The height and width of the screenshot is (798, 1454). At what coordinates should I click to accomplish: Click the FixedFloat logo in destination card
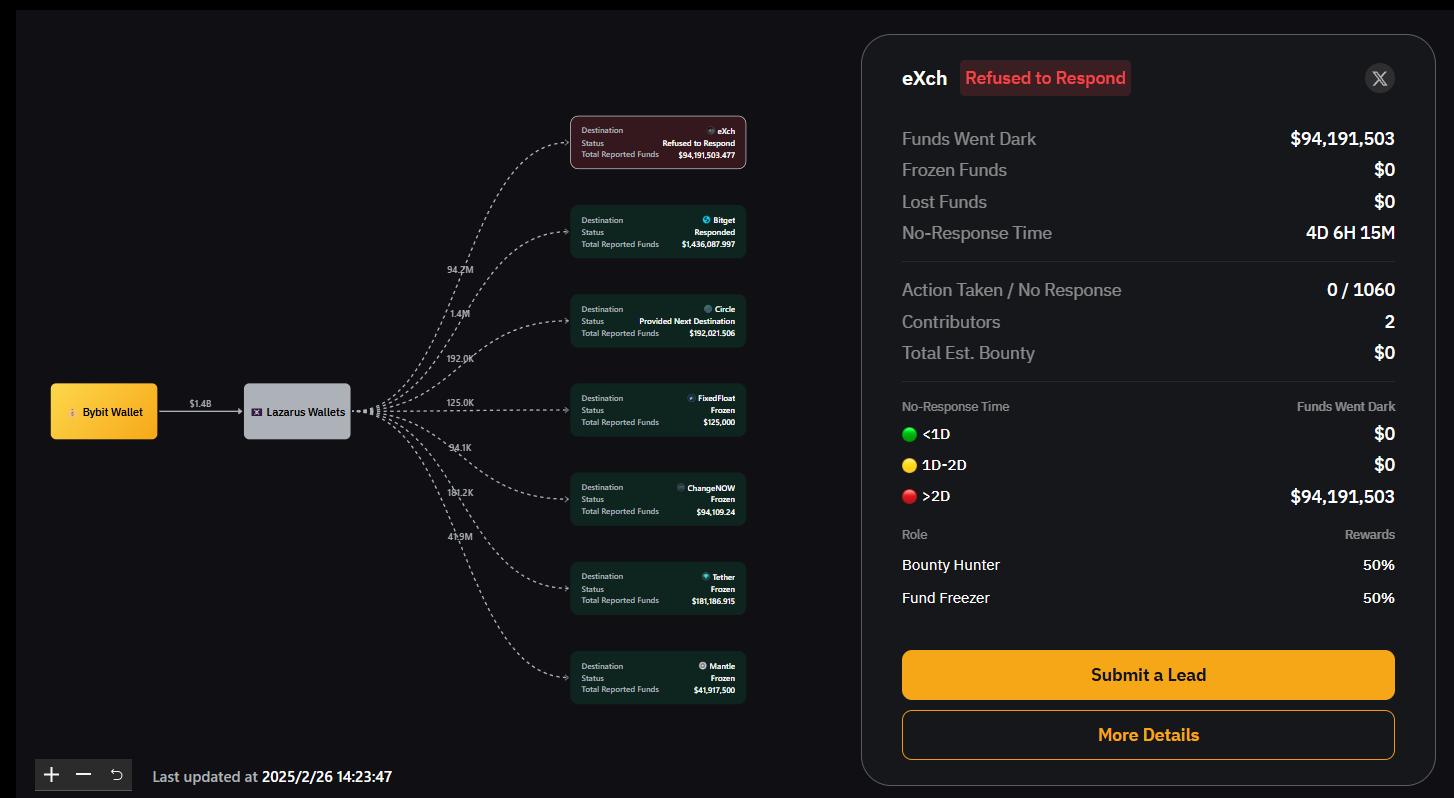click(x=691, y=398)
